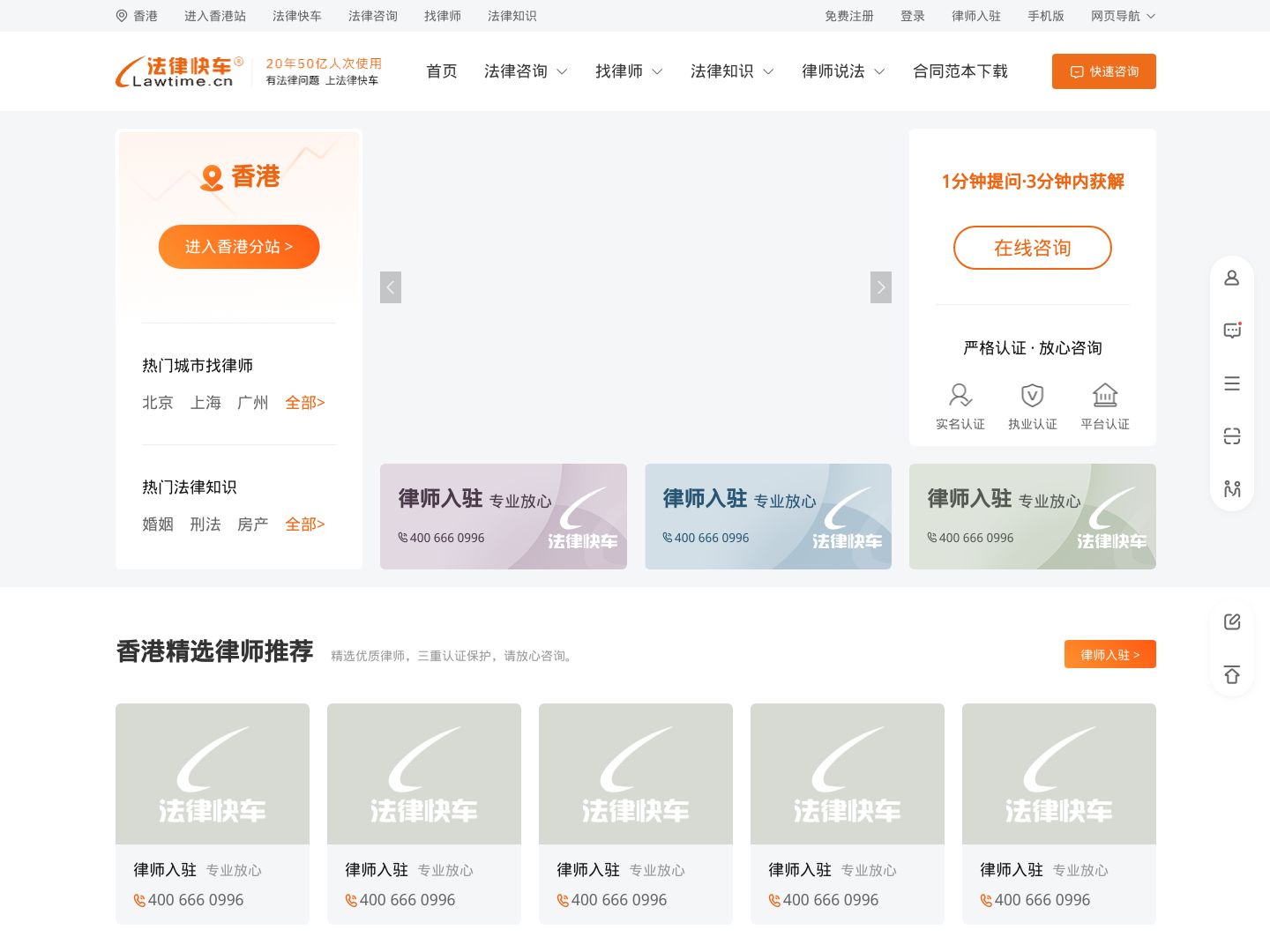
Task: Open 法律知识 link in the top bar
Action: (x=512, y=16)
